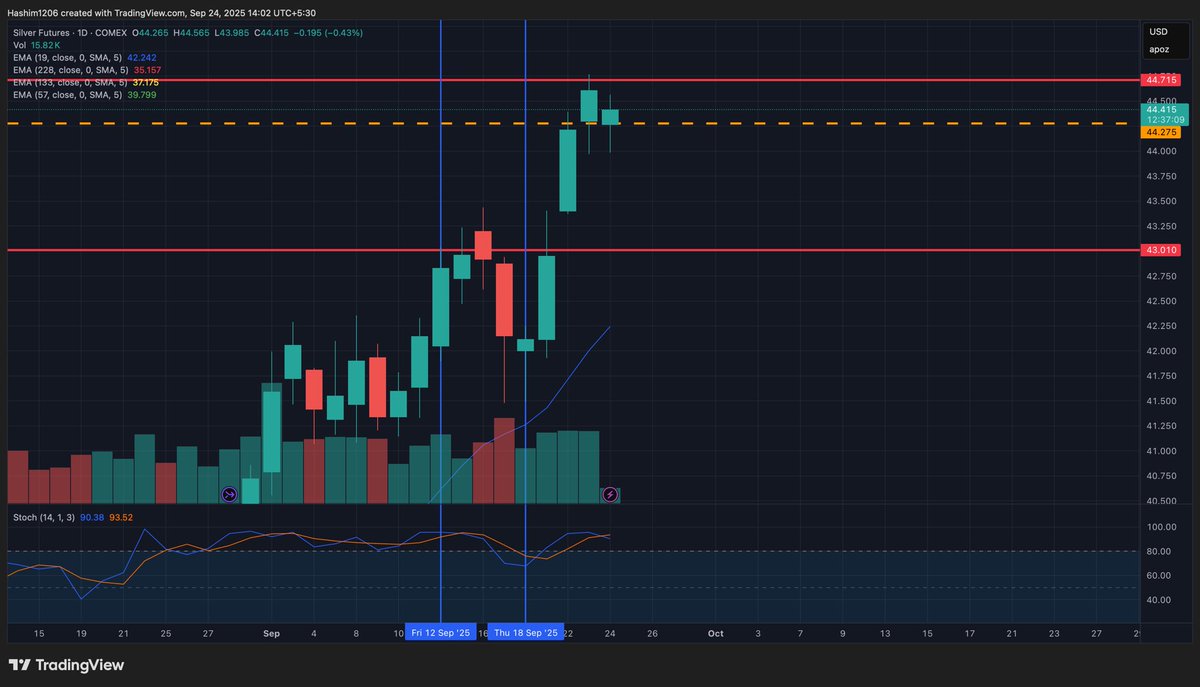Click the orange 44.275 price label
The width and height of the screenshot is (1200, 687).
point(1159,131)
